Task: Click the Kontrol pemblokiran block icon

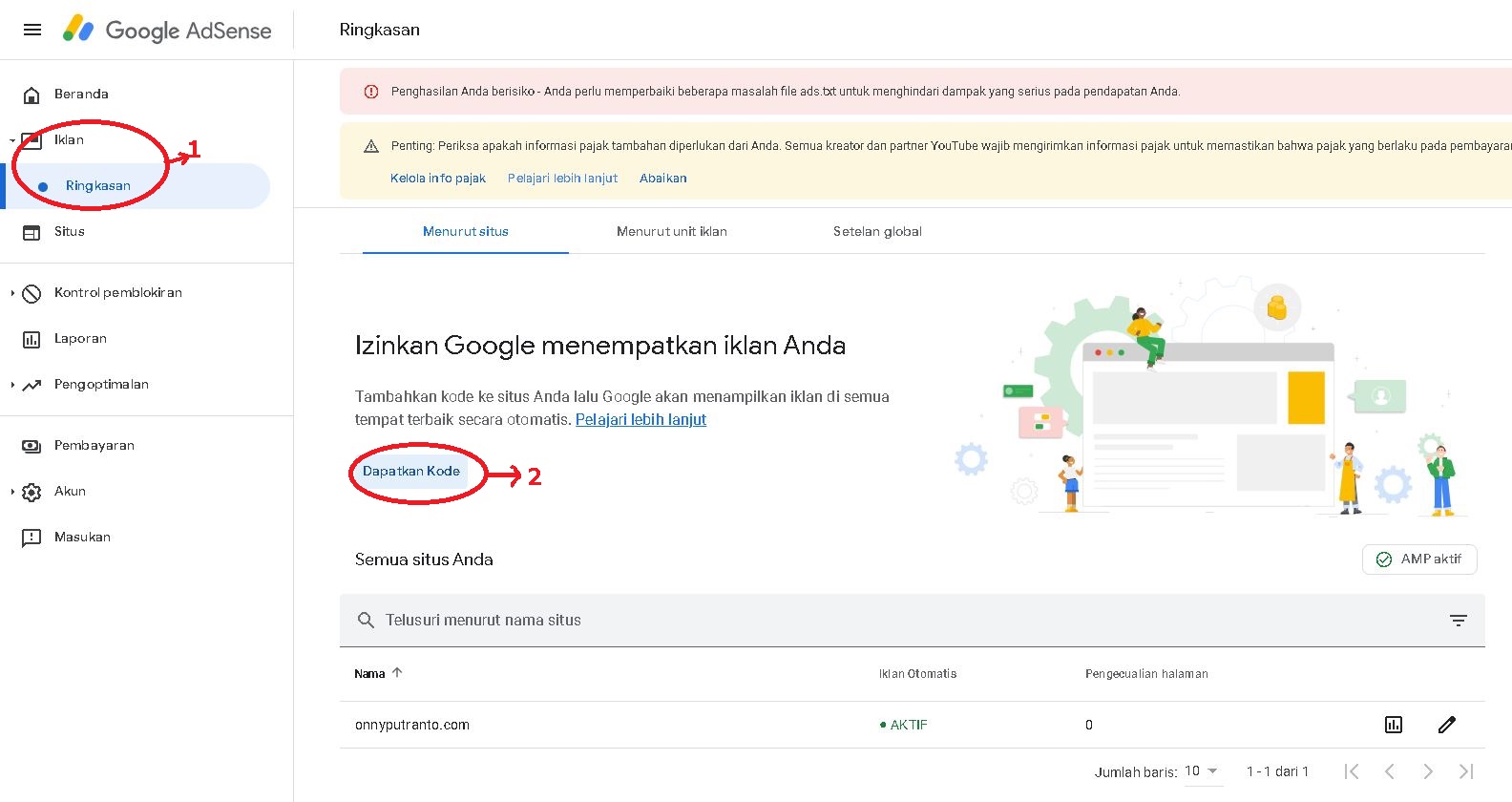Action: tap(31, 293)
